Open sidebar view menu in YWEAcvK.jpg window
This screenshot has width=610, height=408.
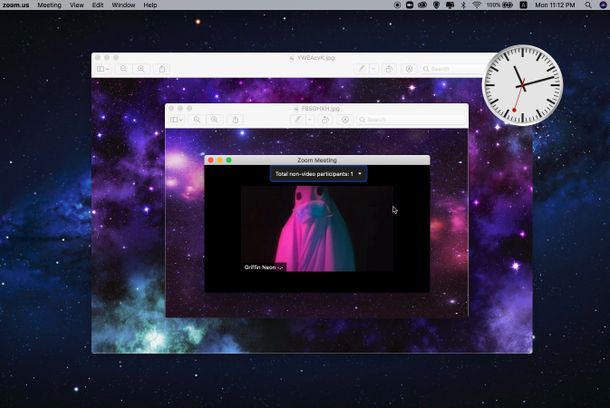(103, 69)
